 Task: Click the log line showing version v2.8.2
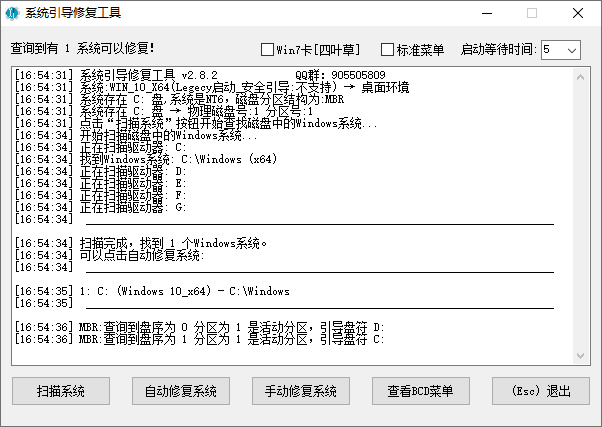click(x=150, y=75)
